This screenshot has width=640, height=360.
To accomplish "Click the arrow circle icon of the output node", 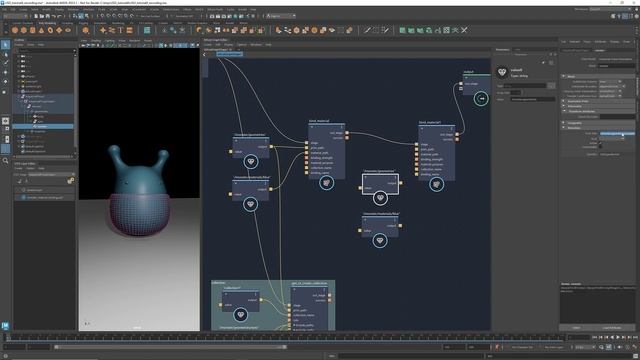I will click(x=481, y=98).
